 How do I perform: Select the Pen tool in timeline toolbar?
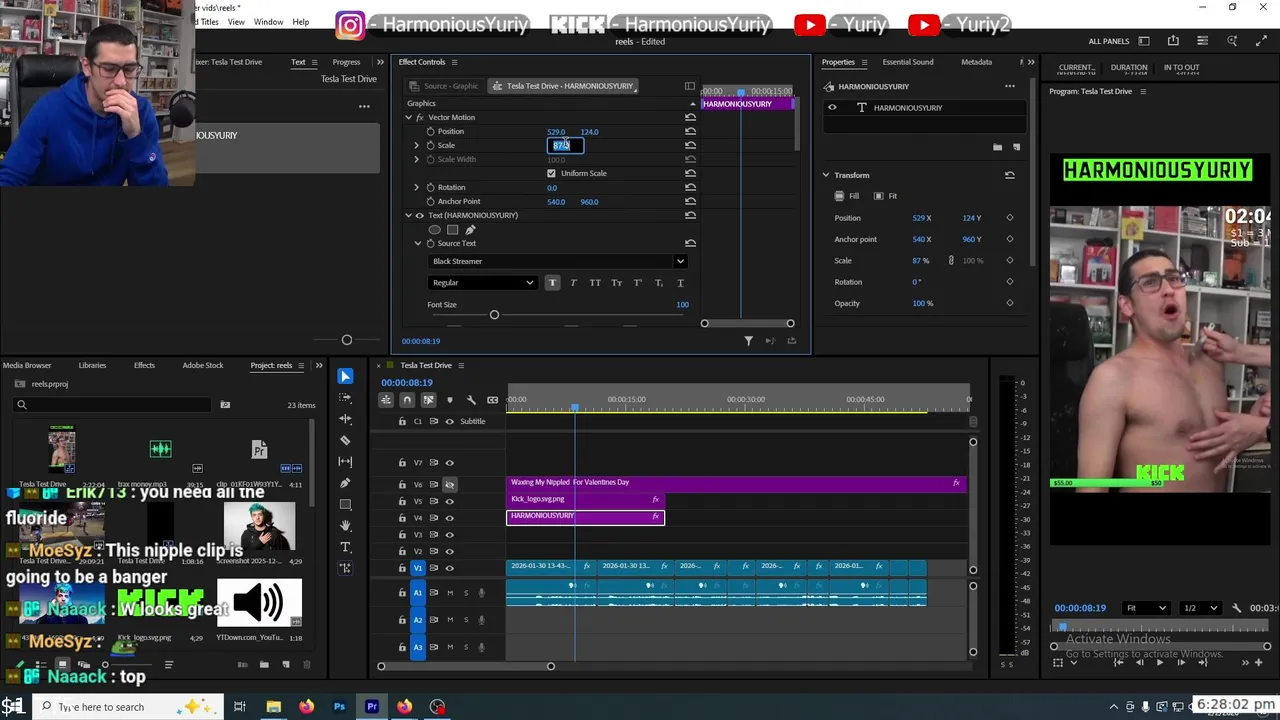345,483
